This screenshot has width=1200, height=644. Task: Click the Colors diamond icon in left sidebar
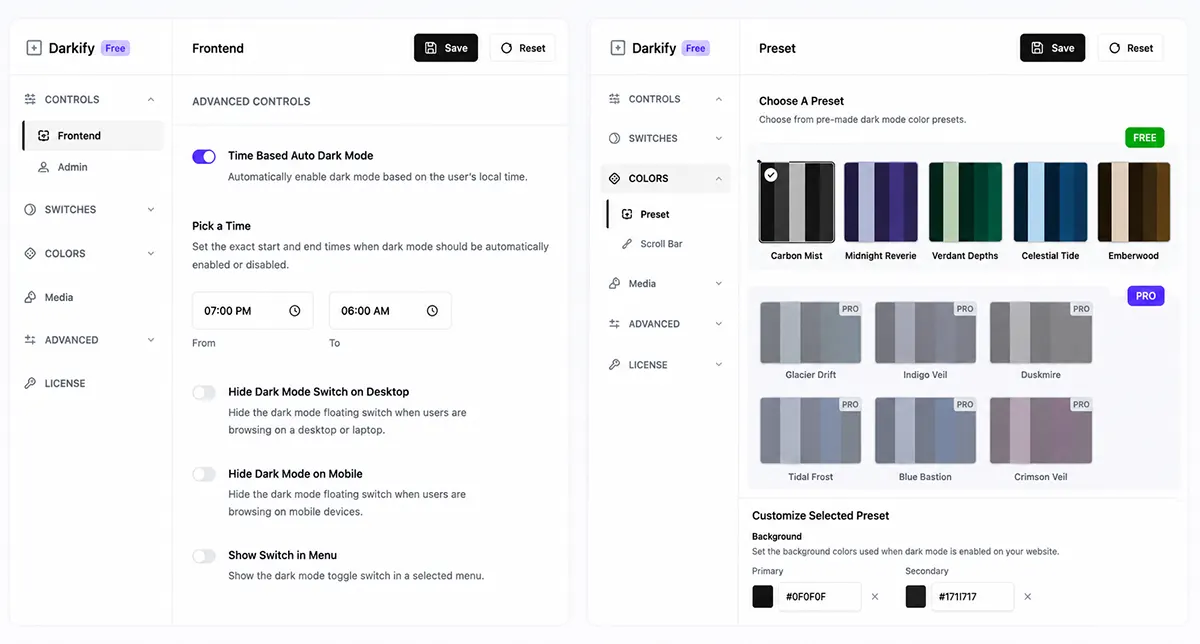tap(31, 253)
